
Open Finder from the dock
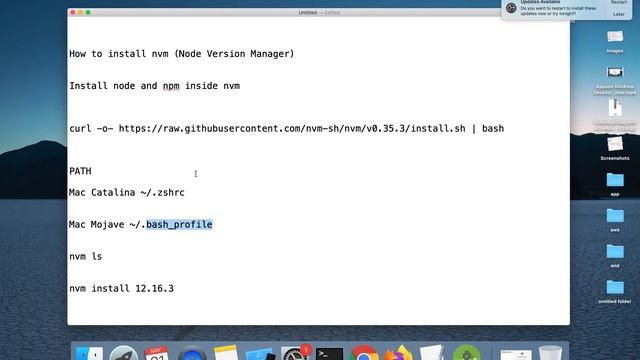click(x=89, y=353)
